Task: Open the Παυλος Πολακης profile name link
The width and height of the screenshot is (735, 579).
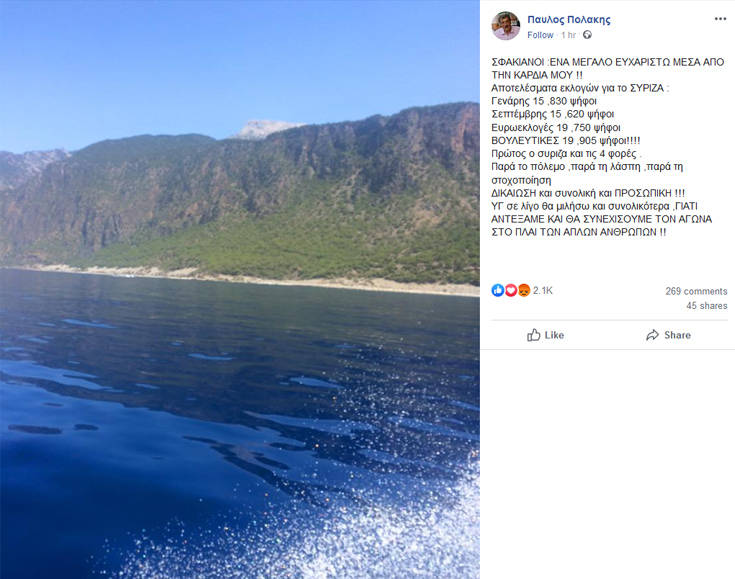Action: (568, 19)
